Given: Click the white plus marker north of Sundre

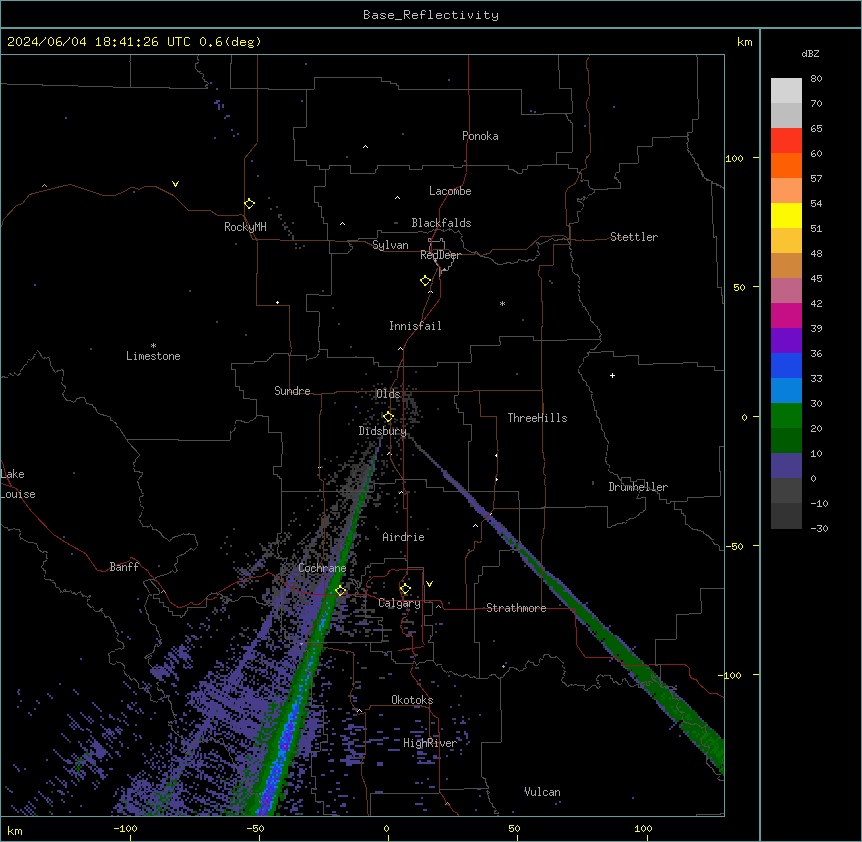Looking at the screenshot, I should (278, 302).
